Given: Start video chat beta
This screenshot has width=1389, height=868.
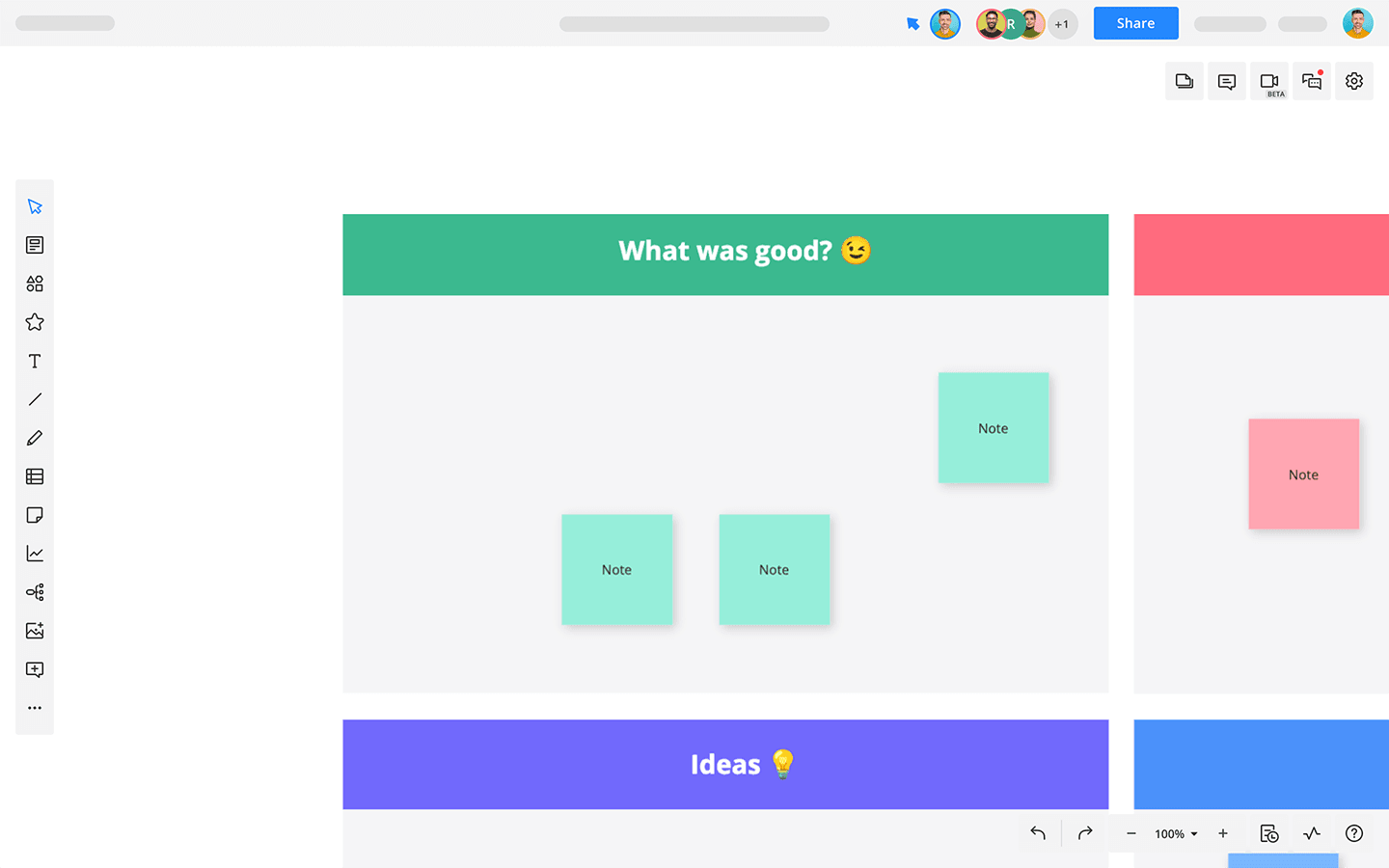Looking at the screenshot, I should coord(1269,82).
